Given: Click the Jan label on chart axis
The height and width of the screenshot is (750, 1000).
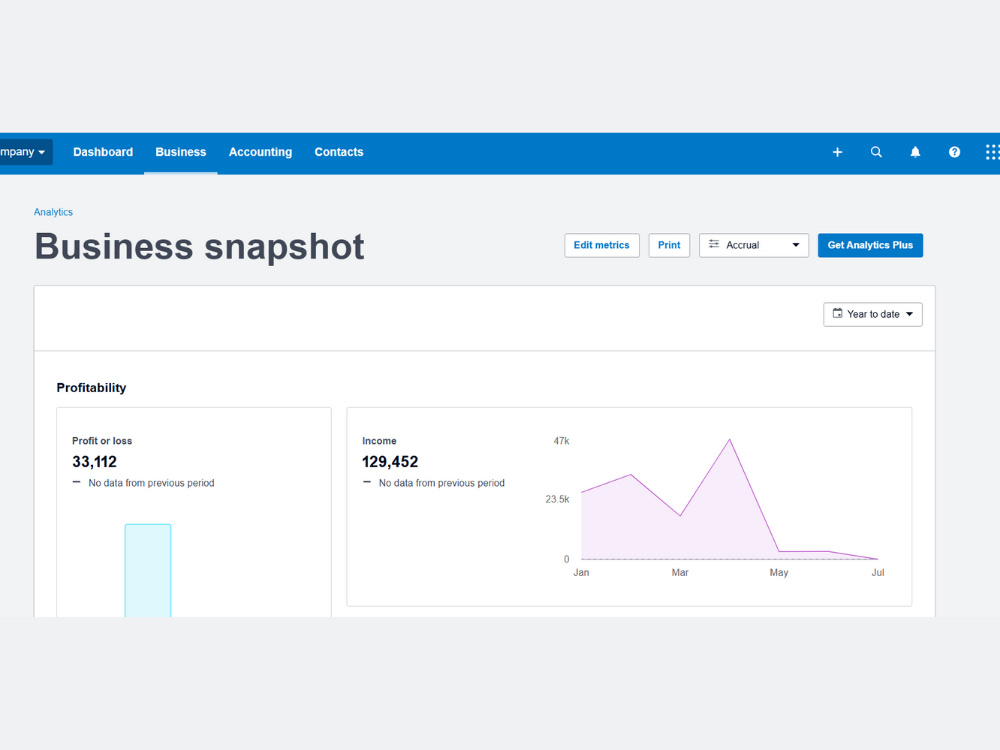Looking at the screenshot, I should click(x=581, y=573).
